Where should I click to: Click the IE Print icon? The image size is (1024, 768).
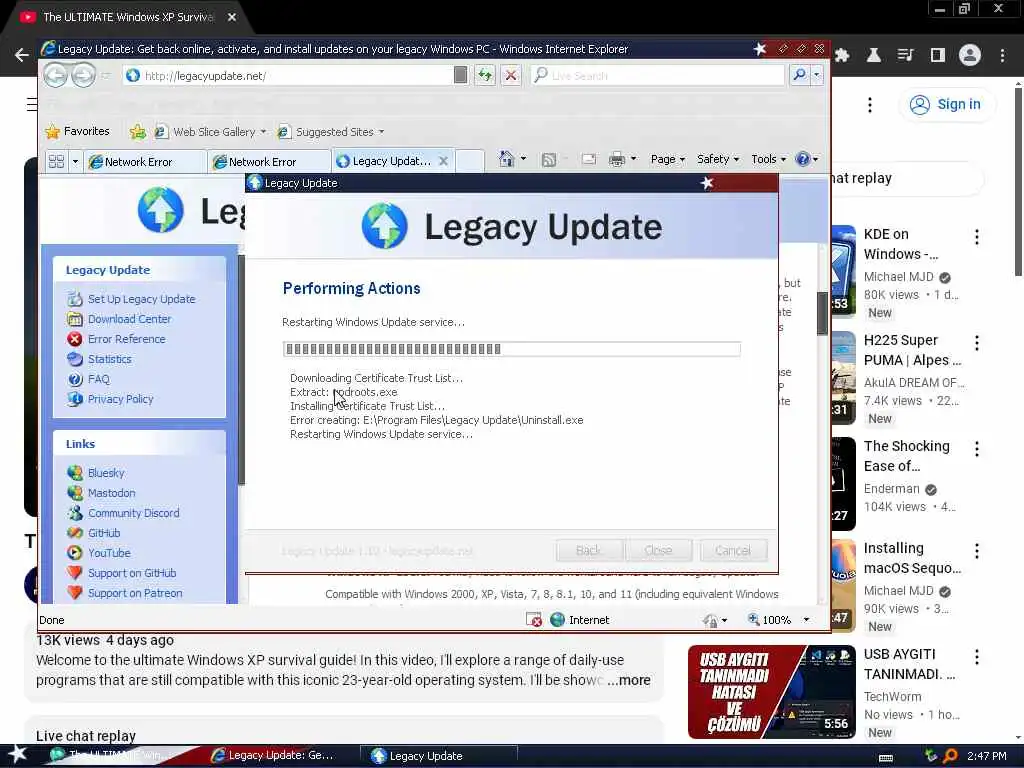(616, 159)
